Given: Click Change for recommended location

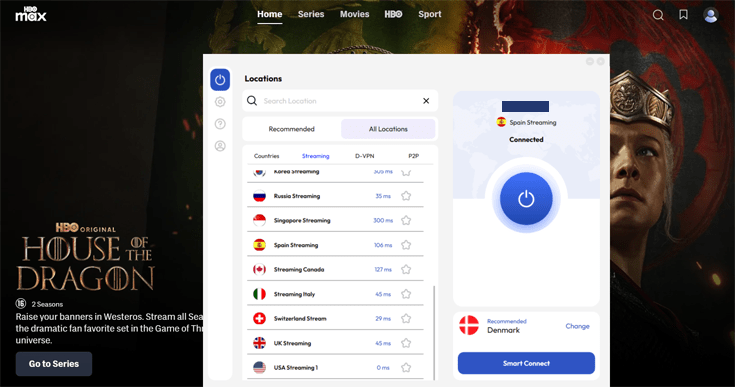Looking at the screenshot, I should [578, 326].
